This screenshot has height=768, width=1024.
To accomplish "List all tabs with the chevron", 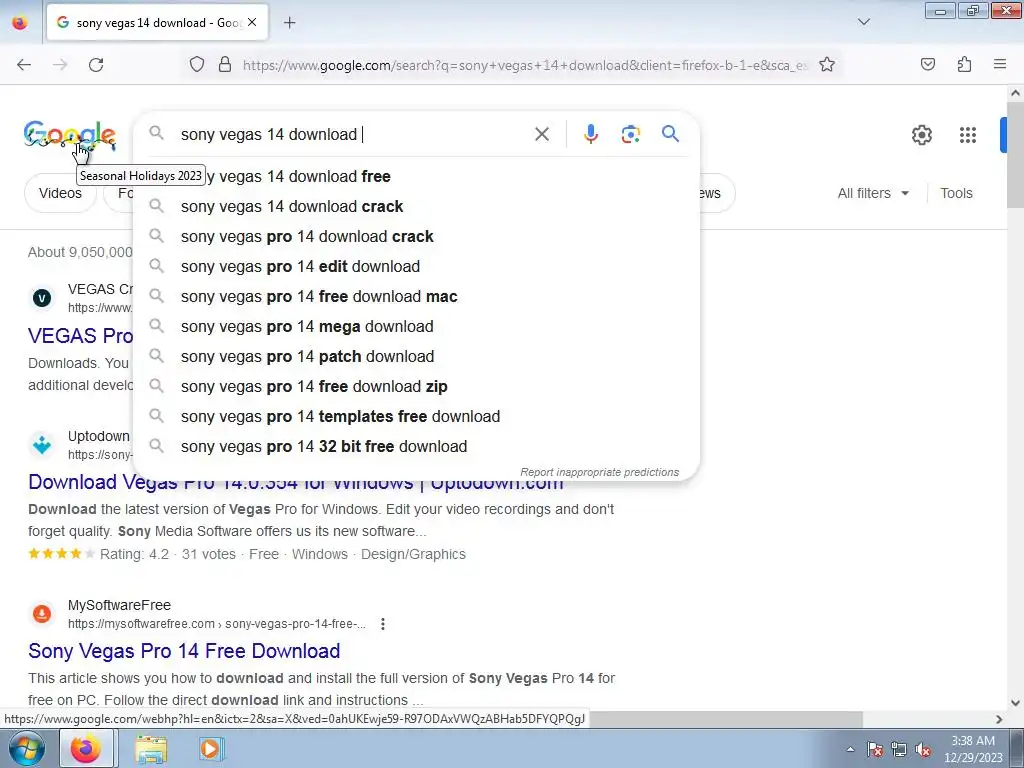I will click(x=863, y=22).
